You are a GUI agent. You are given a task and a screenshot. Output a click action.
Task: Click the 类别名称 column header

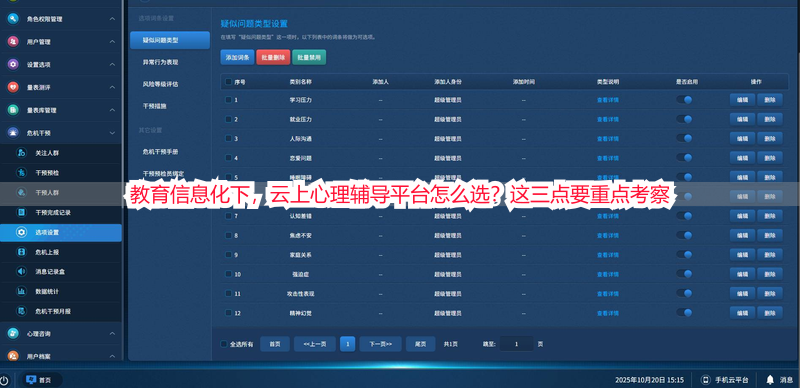pos(301,82)
